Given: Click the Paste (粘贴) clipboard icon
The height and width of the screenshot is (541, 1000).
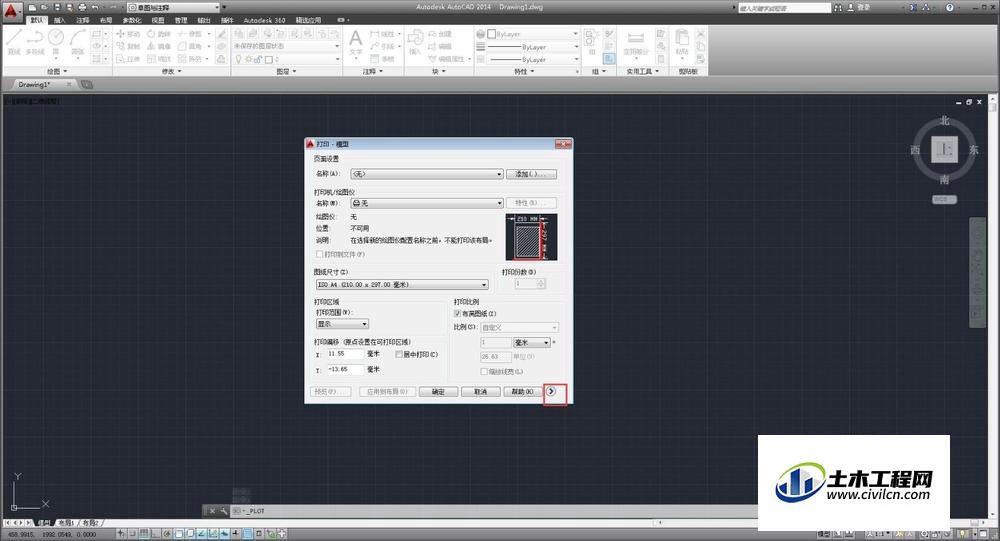Looking at the screenshot, I should click(x=682, y=42).
